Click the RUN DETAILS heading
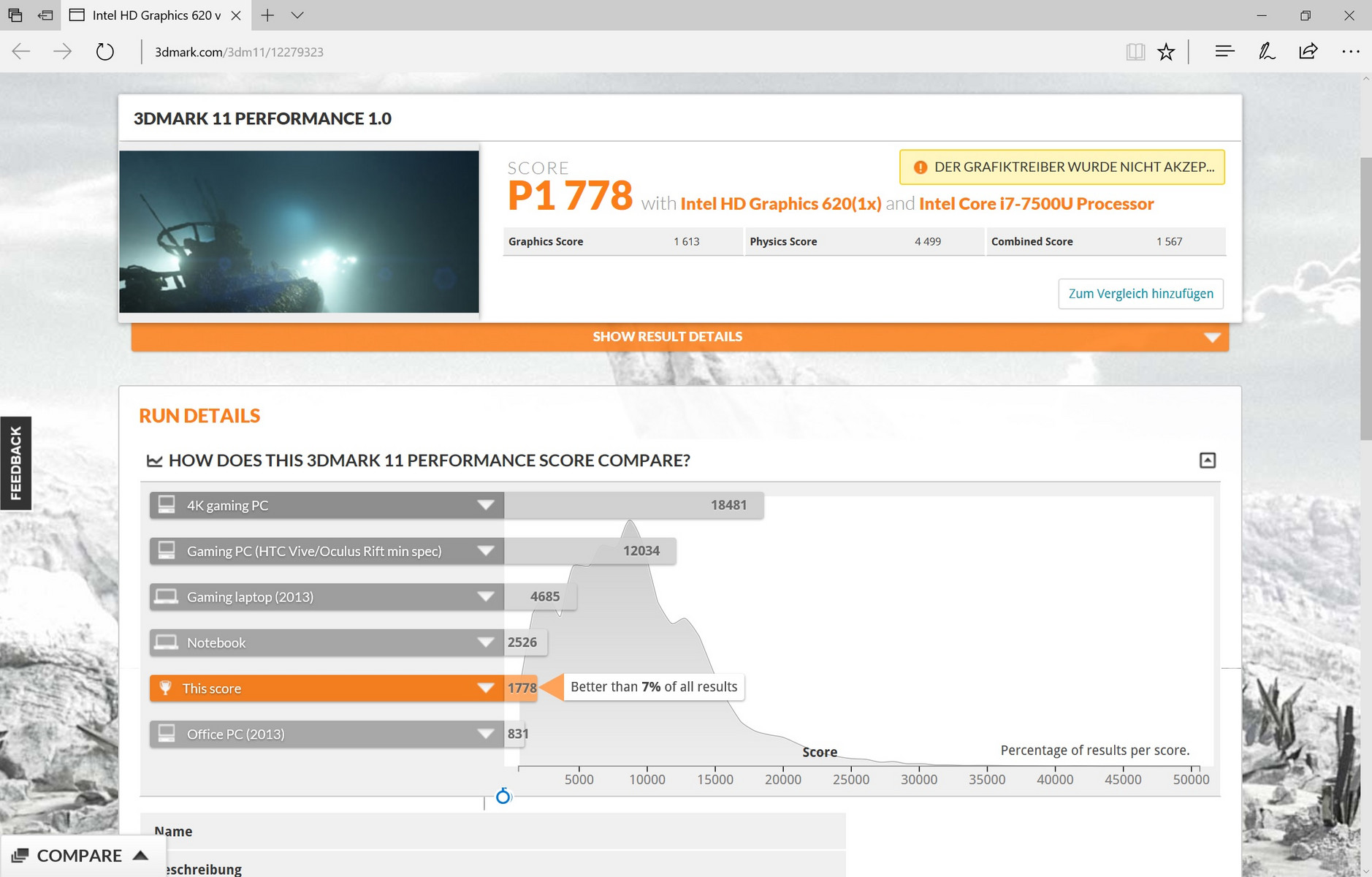Screen dimensions: 1372x877 pos(199,416)
